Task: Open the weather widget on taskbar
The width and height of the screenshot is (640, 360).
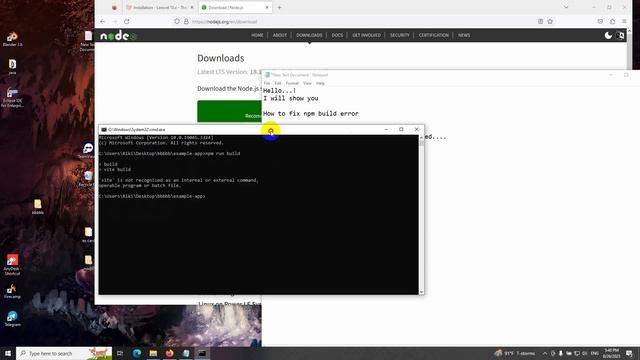Action: [514, 353]
